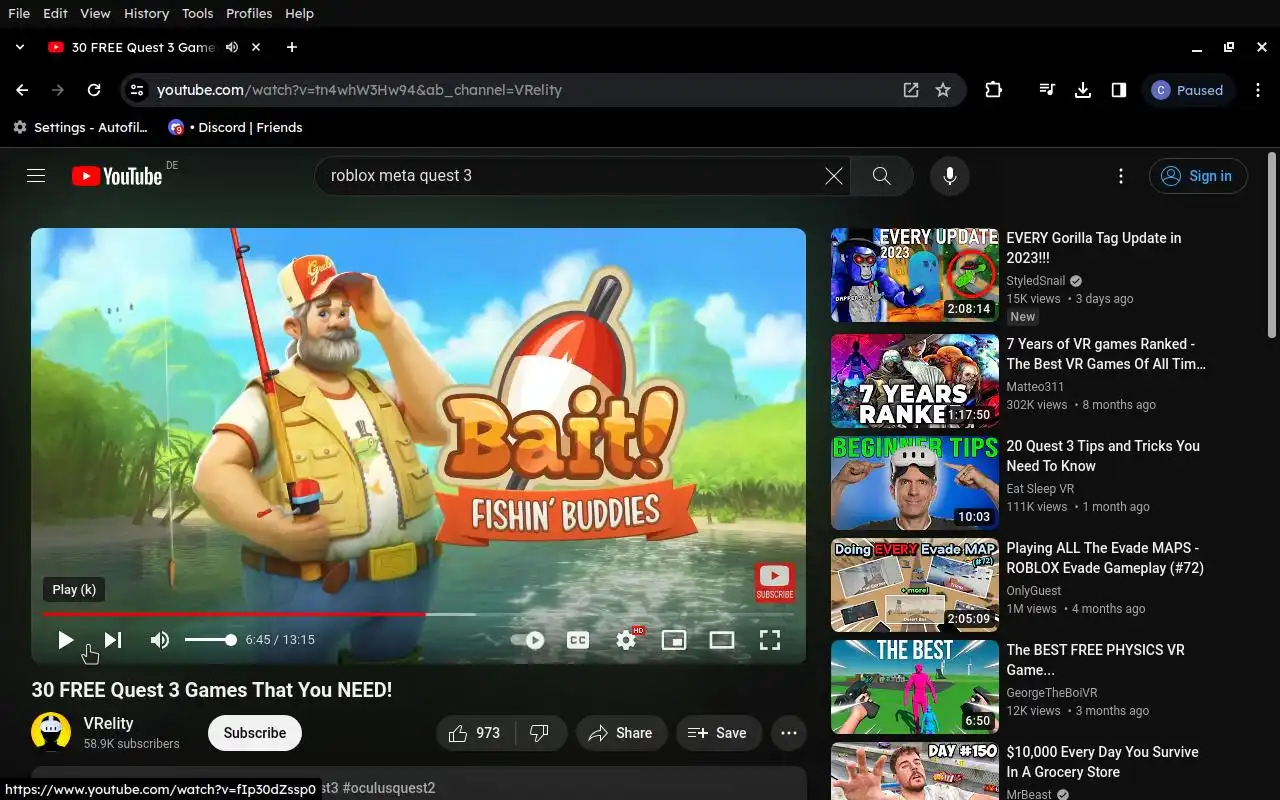Open the Paused profile button
This screenshot has width=1280, height=800.
point(1189,90)
